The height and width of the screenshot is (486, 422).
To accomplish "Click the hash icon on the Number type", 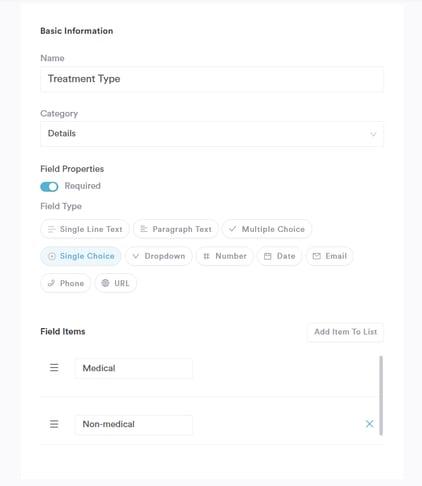I will (x=206, y=256).
